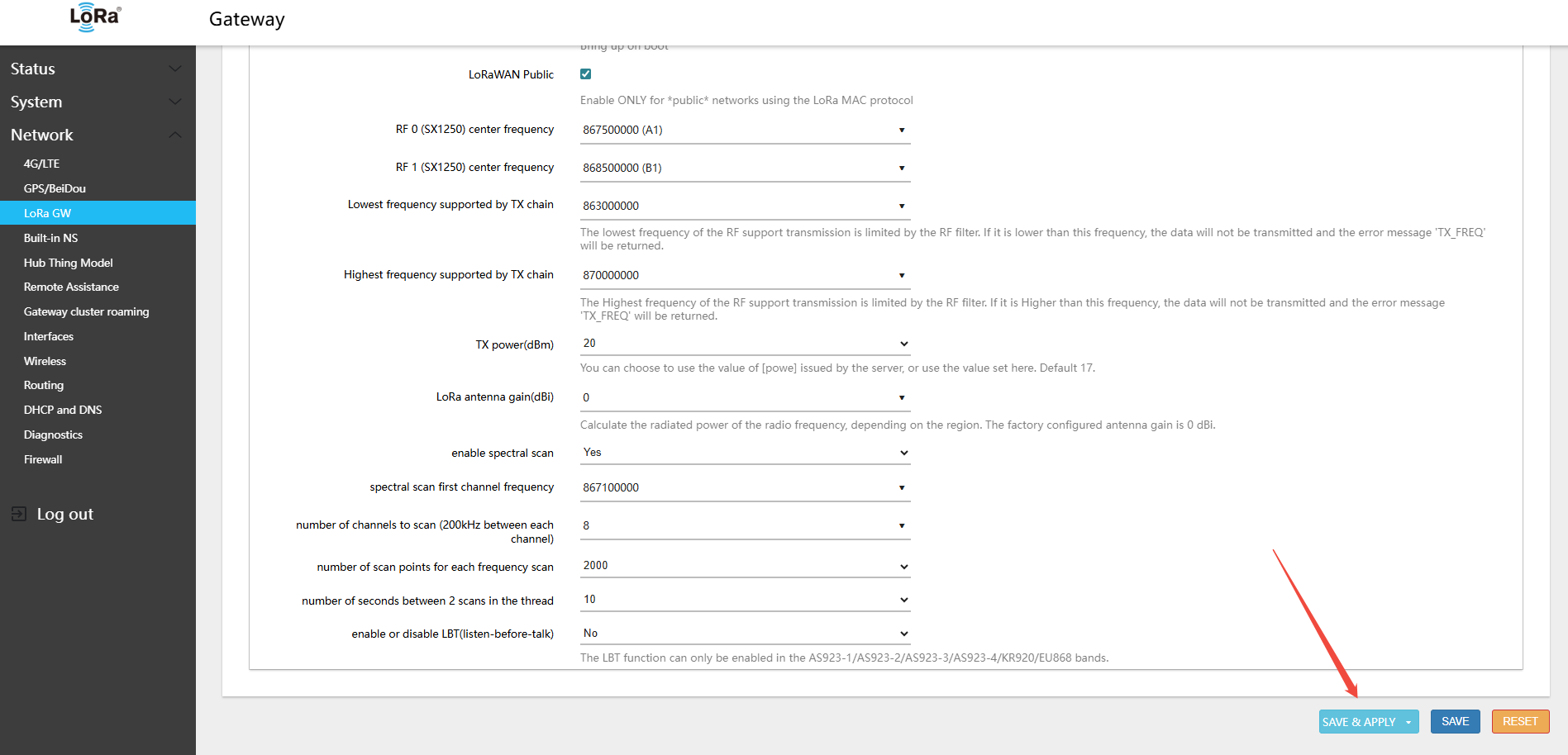Viewport: 1568px width, 755px height.
Task: Open the 4G/LTE network page
Action: coord(42,164)
